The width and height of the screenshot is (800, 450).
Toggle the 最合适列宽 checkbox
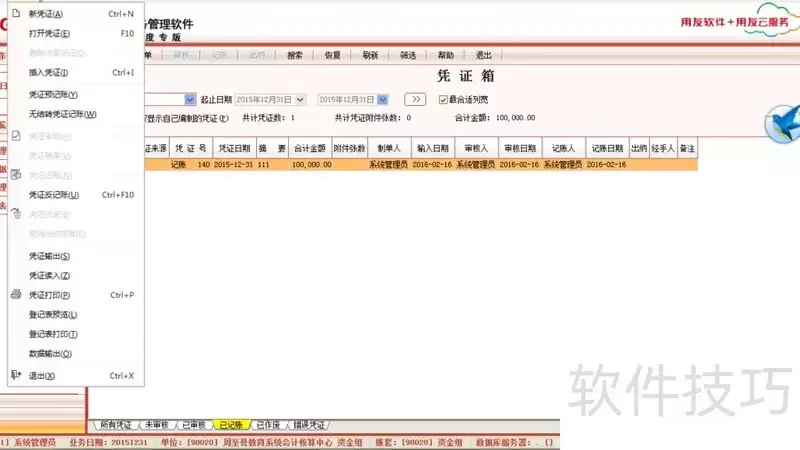coord(443,99)
